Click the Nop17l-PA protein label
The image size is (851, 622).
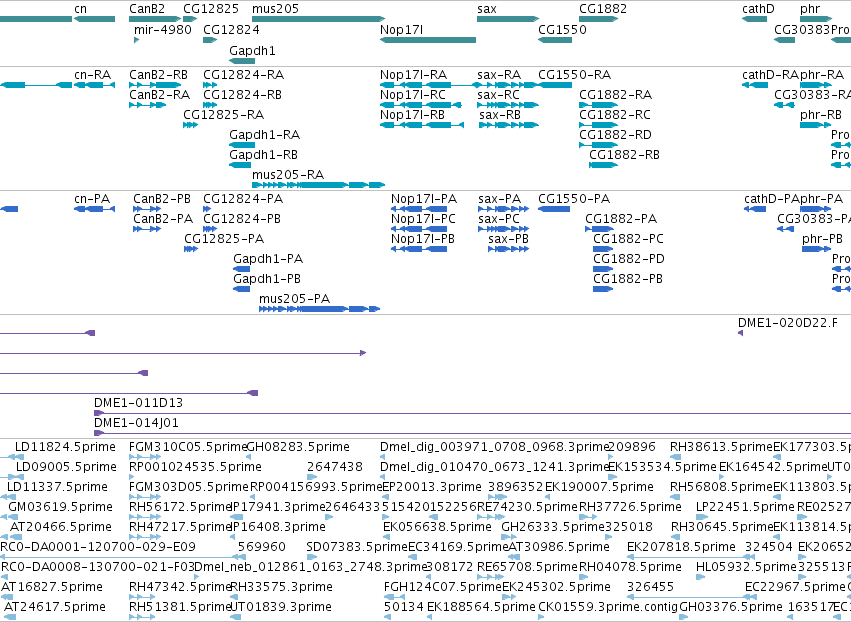pyautogui.click(x=424, y=199)
